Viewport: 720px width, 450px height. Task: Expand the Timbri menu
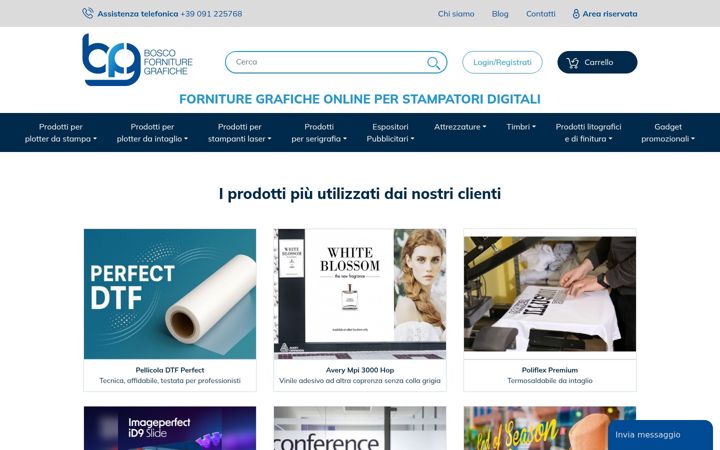[x=521, y=127]
